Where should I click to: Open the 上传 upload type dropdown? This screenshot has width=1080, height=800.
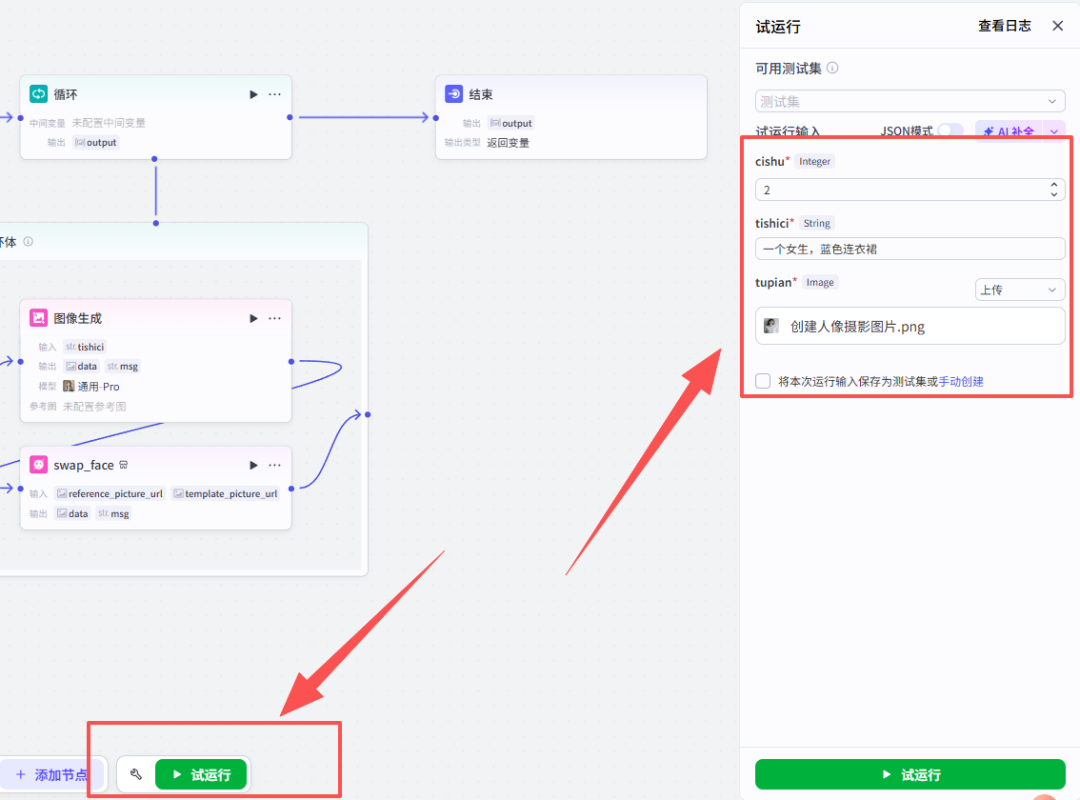[x=1019, y=289]
